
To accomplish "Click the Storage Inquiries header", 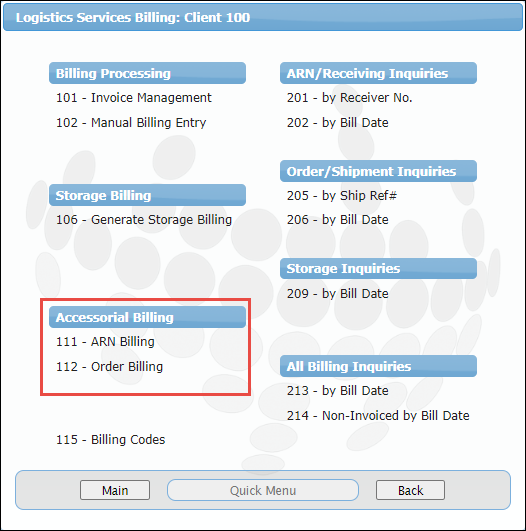I will [x=378, y=269].
